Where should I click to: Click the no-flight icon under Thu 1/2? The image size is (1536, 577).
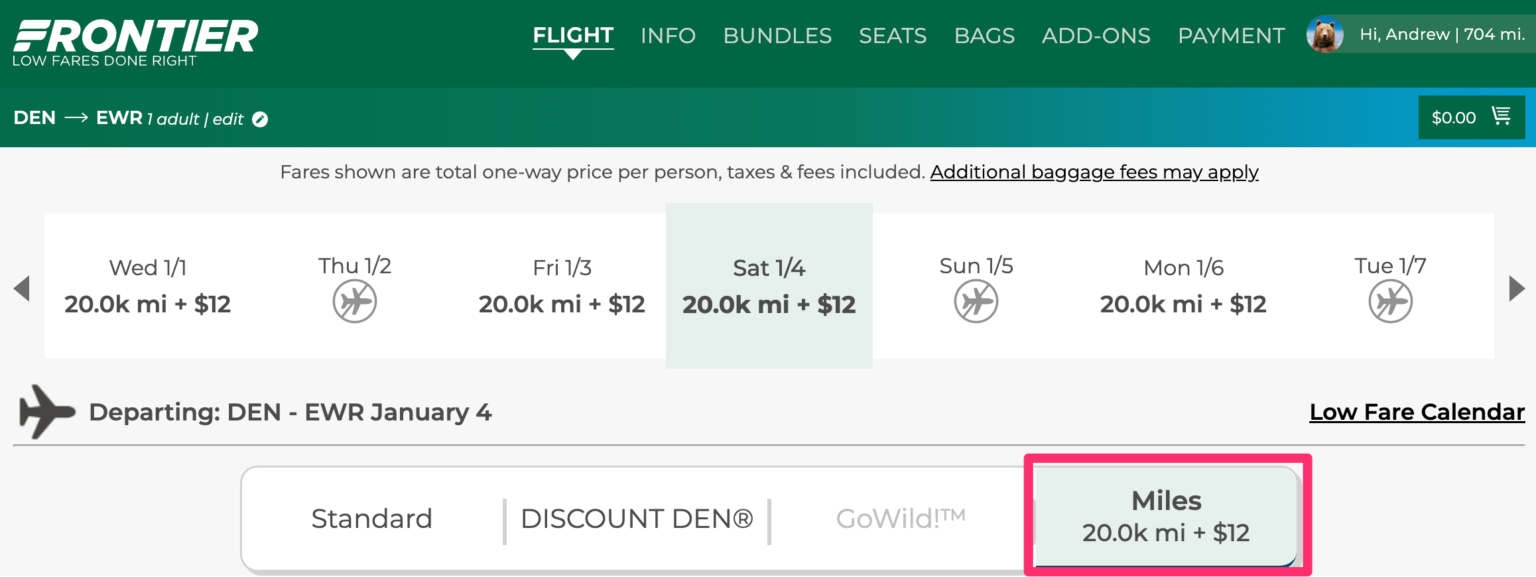[355, 301]
